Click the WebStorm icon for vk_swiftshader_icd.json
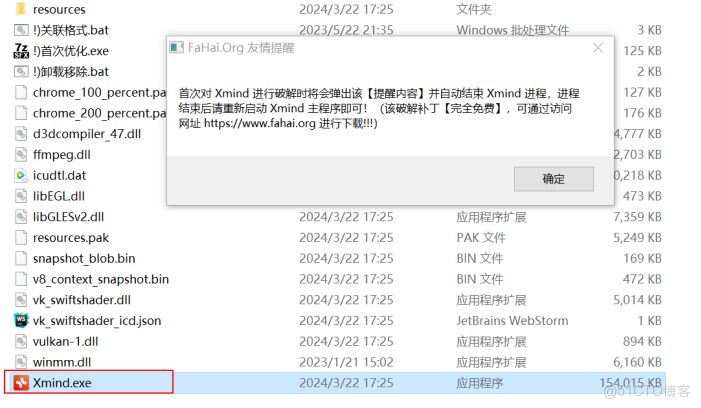 [x=21, y=320]
